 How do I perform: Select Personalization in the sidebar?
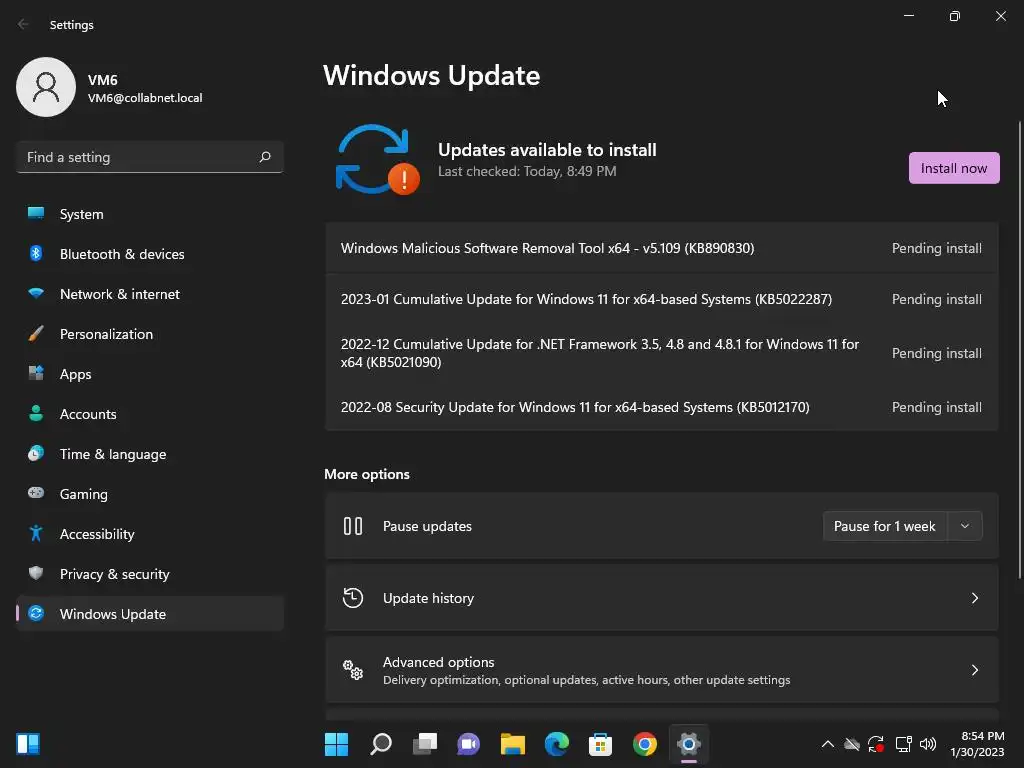(150, 333)
